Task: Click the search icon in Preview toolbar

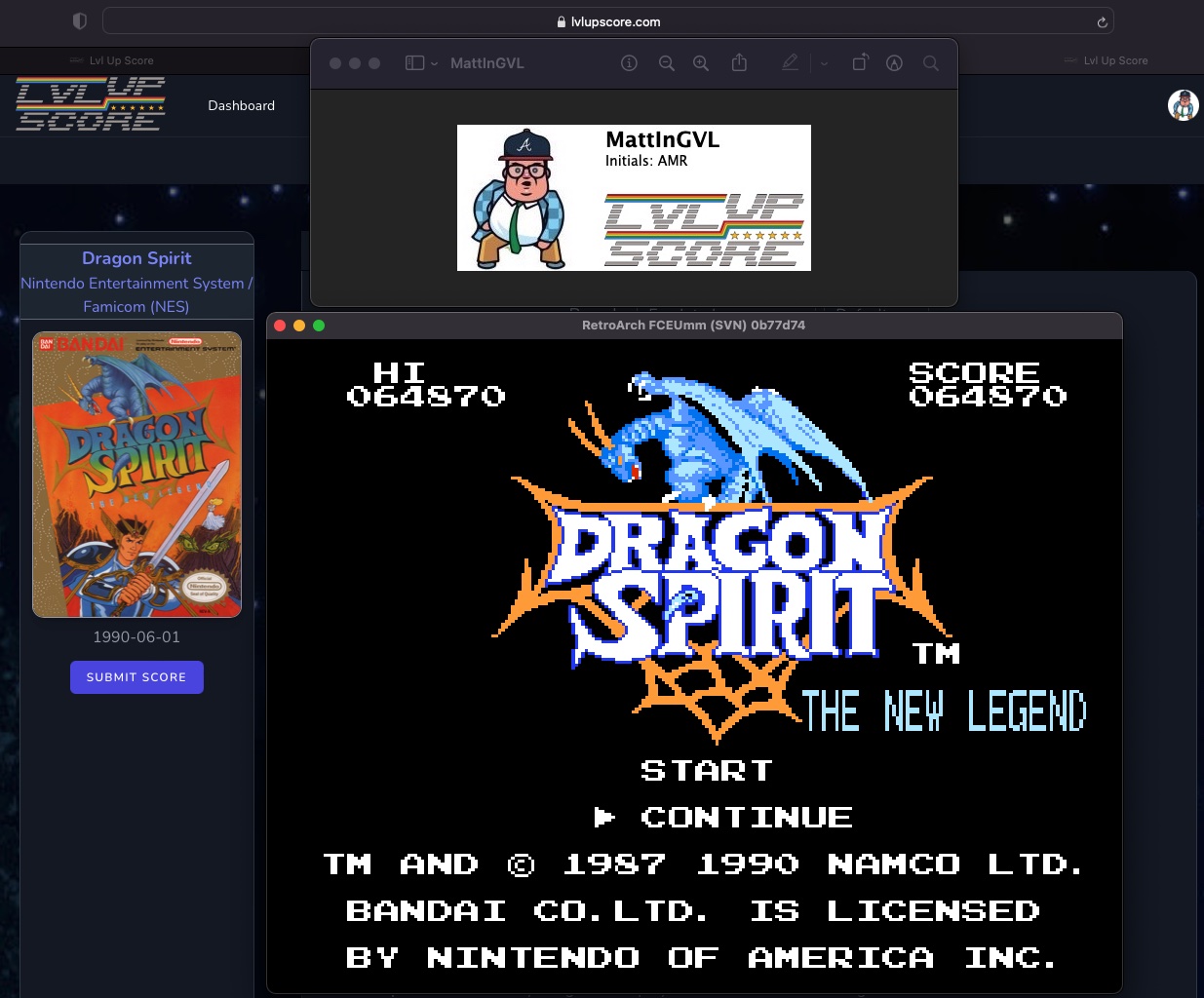Action: point(931,63)
